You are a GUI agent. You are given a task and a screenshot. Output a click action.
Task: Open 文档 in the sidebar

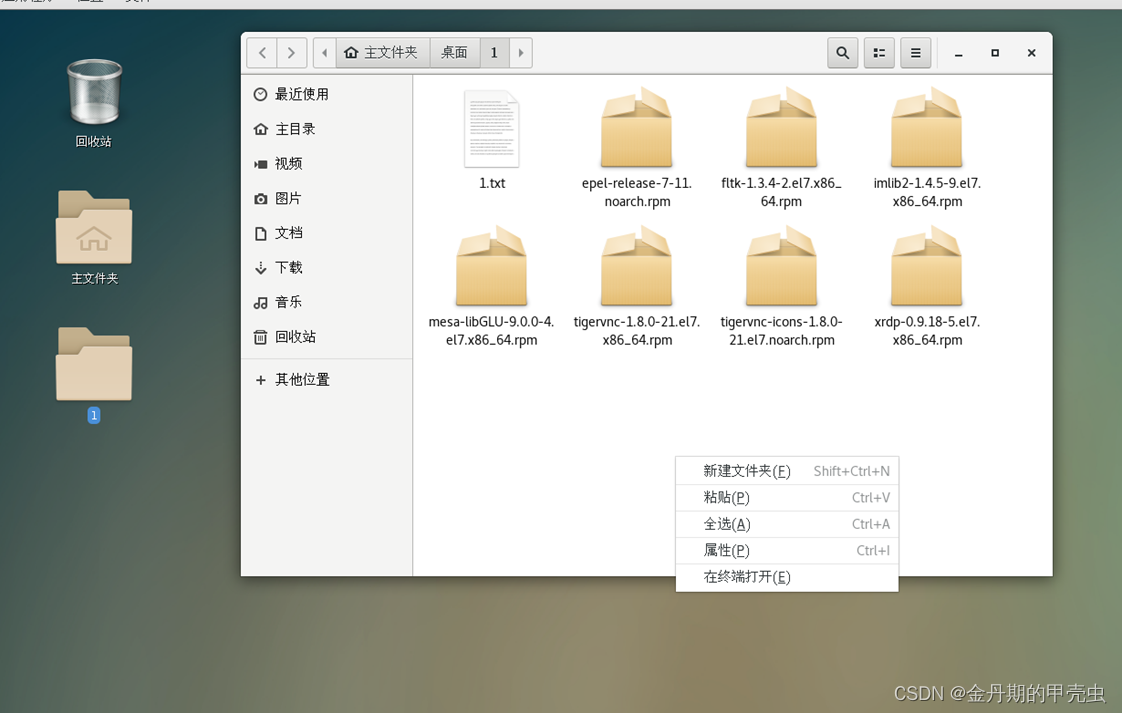[326, 233]
